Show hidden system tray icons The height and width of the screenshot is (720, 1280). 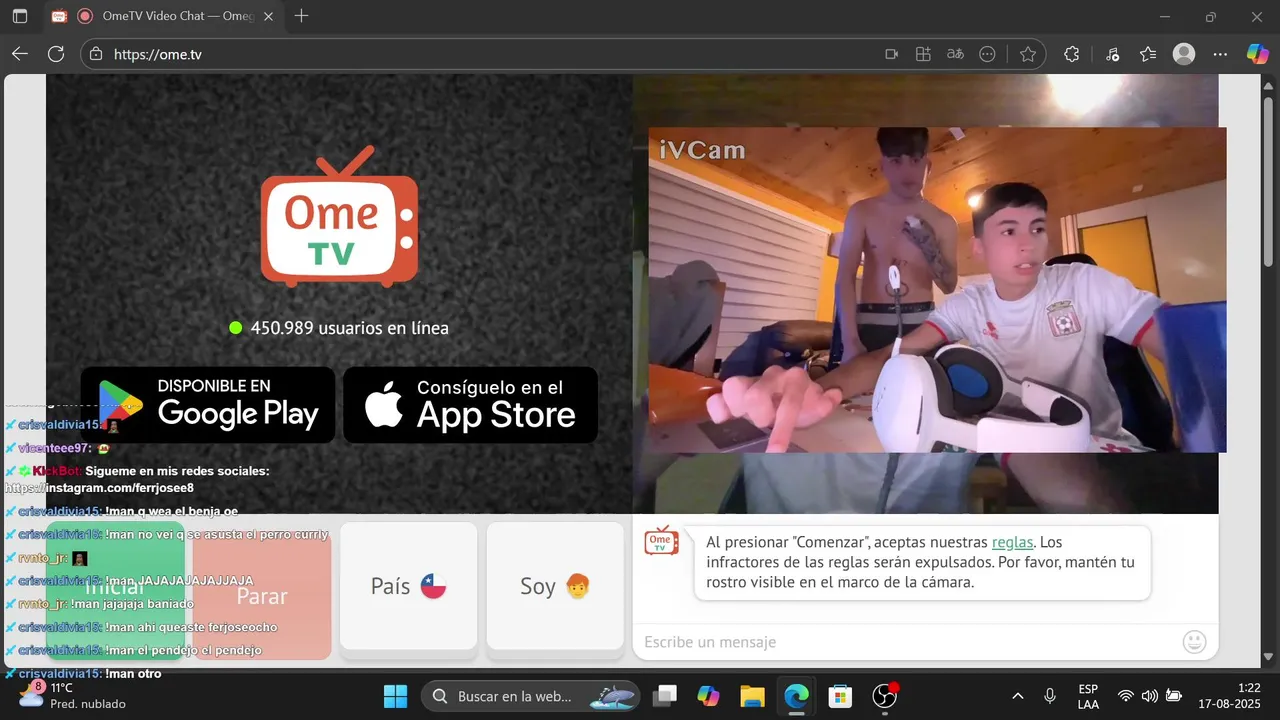[1018, 696]
